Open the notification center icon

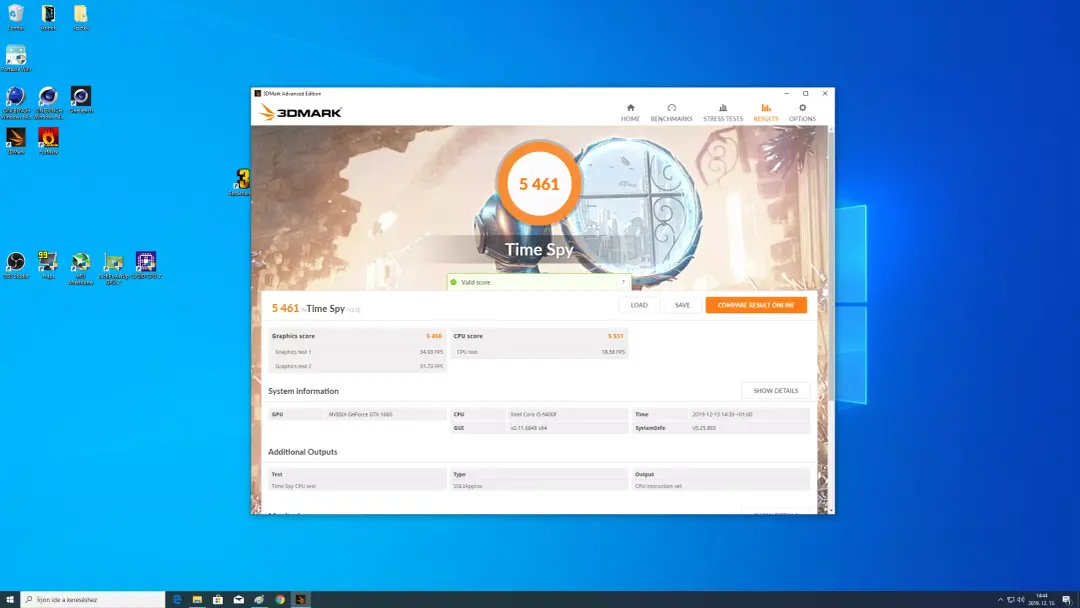(x=1066, y=600)
